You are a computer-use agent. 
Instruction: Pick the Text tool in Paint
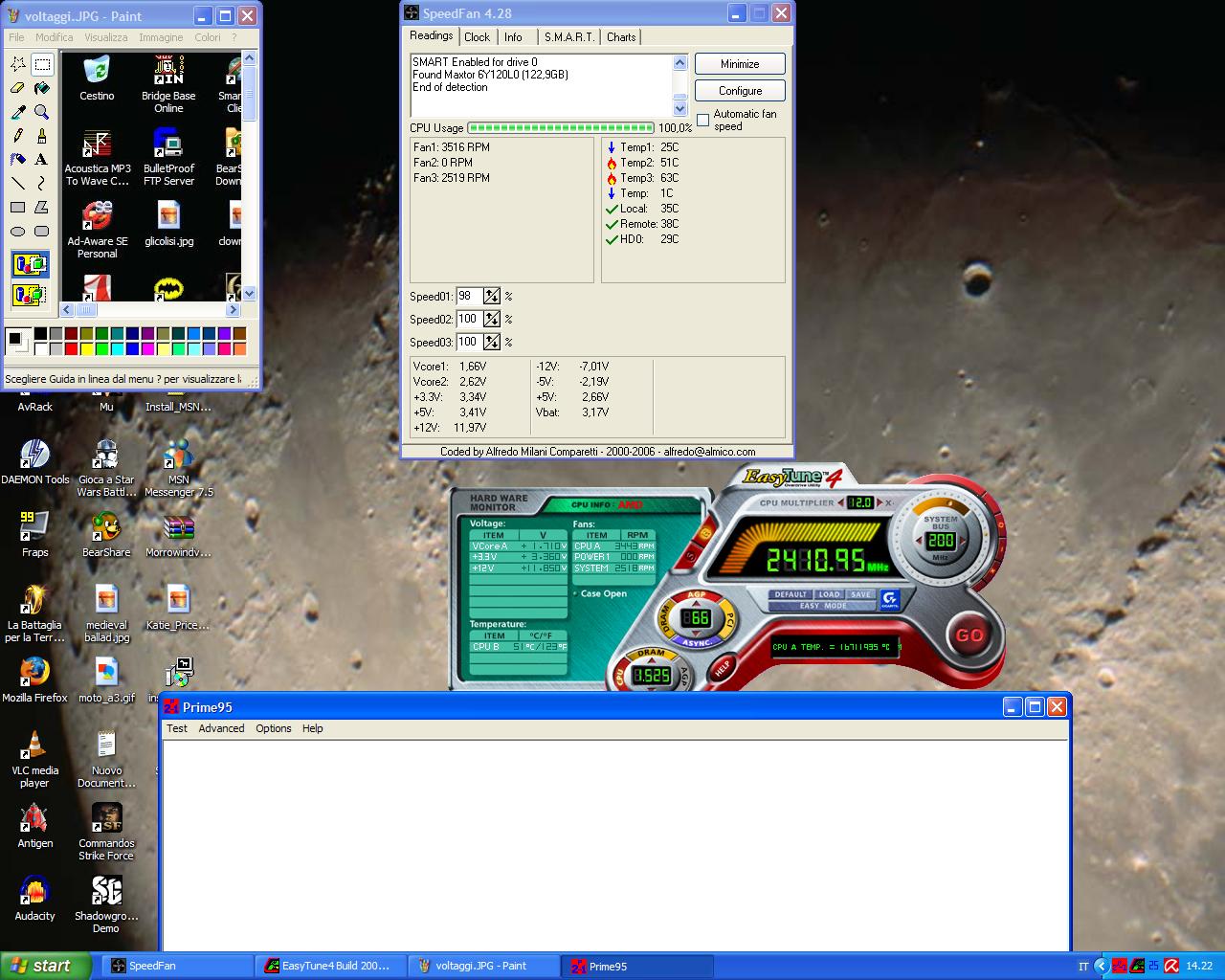[x=42, y=159]
